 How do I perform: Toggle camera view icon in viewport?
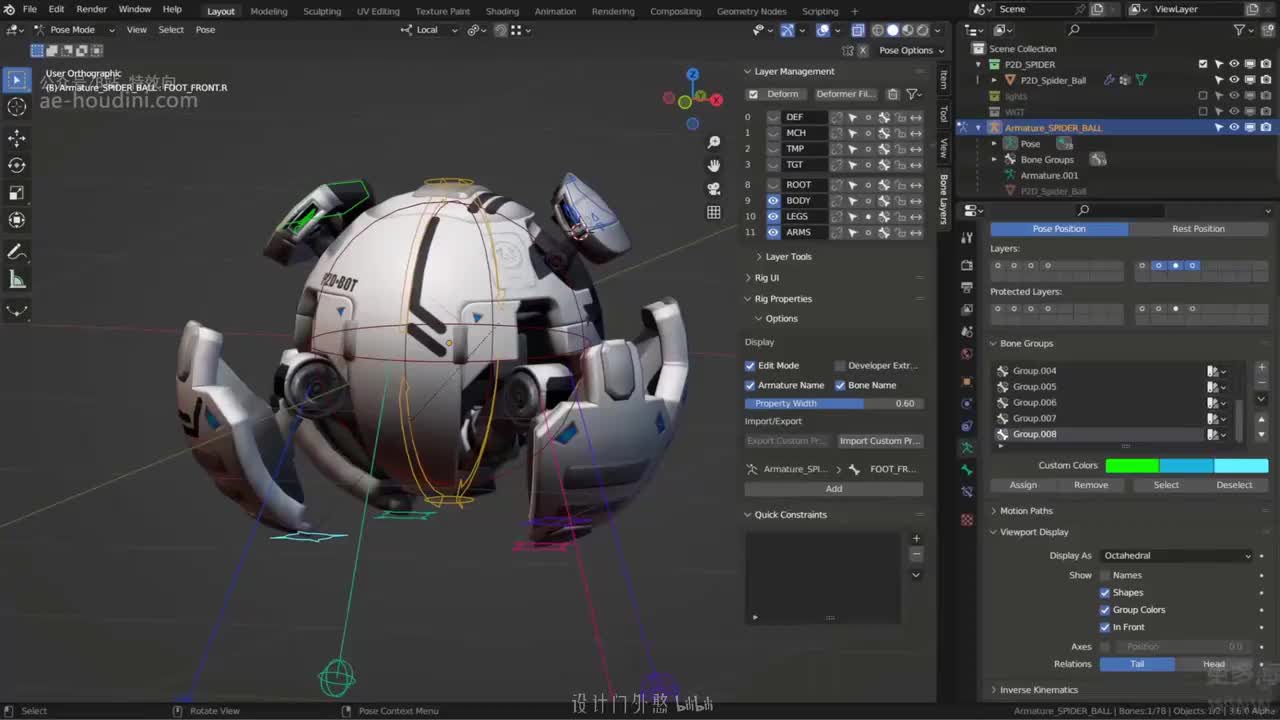pos(714,188)
